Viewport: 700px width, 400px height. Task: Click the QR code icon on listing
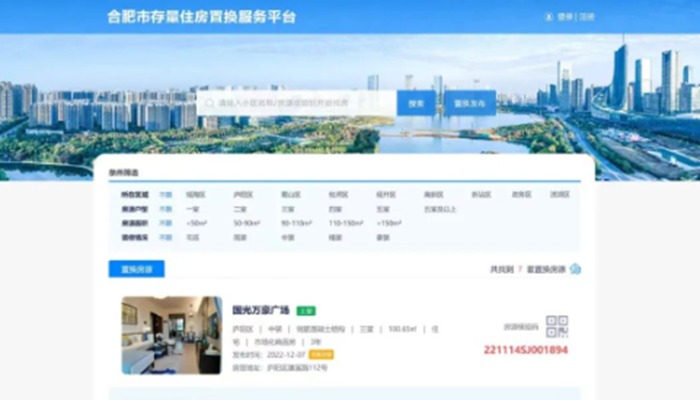click(x=557, y=326)
